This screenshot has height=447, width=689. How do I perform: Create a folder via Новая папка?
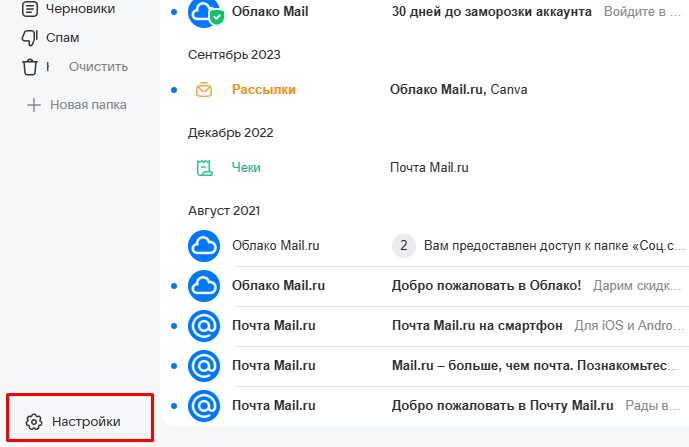coord(88,105)
